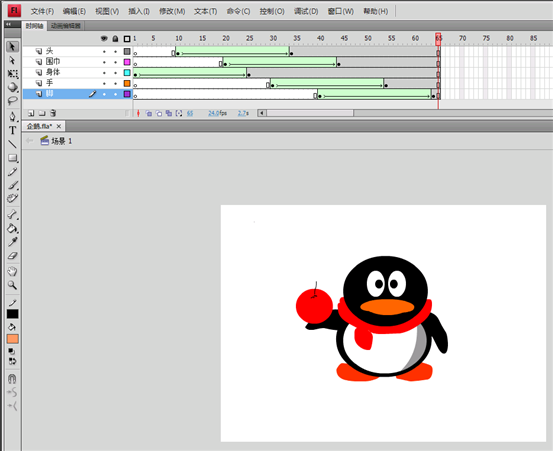Click the New Folder icon below layers

click(x=42, y=113)
